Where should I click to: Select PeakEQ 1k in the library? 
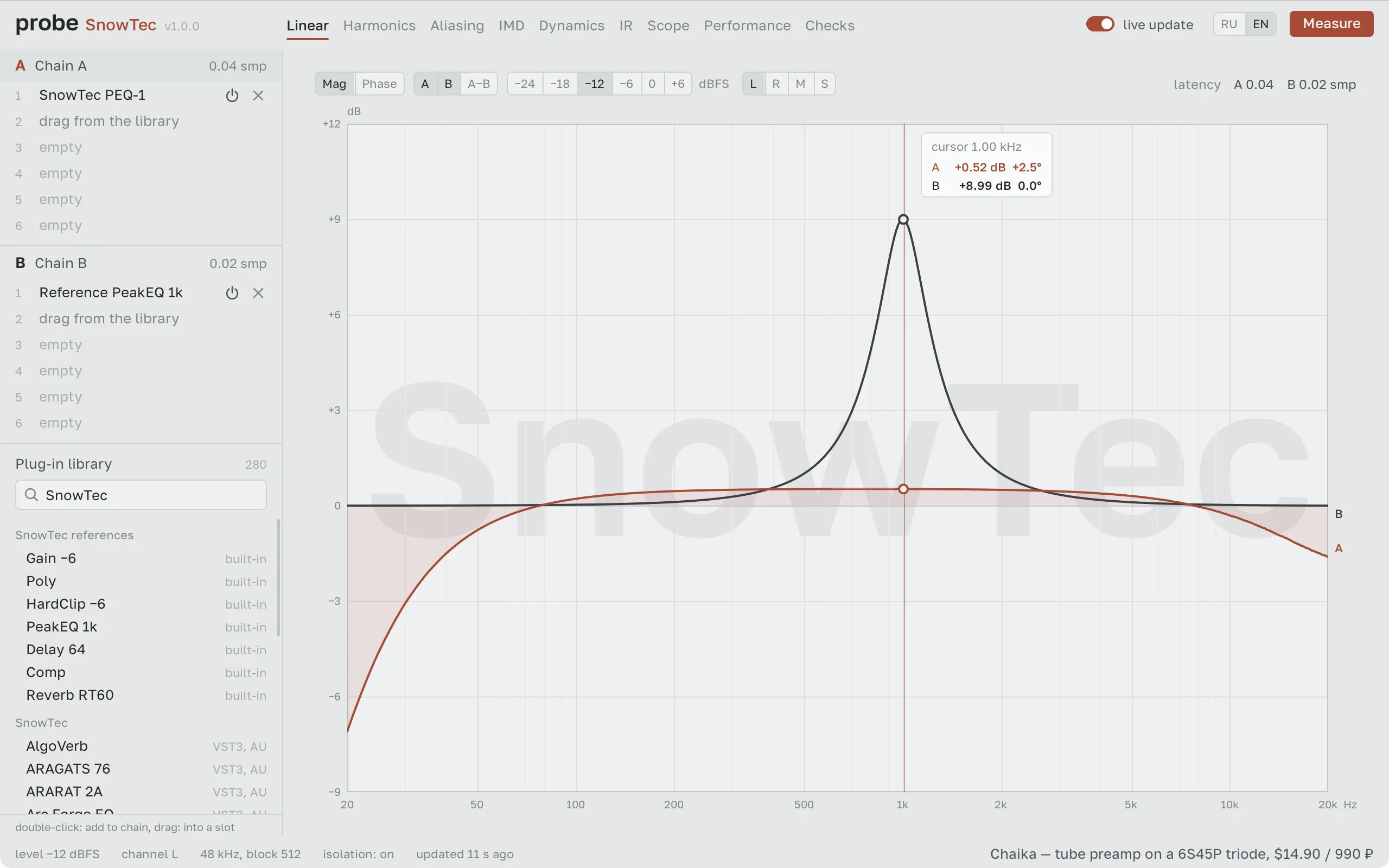tap(141, 627)
